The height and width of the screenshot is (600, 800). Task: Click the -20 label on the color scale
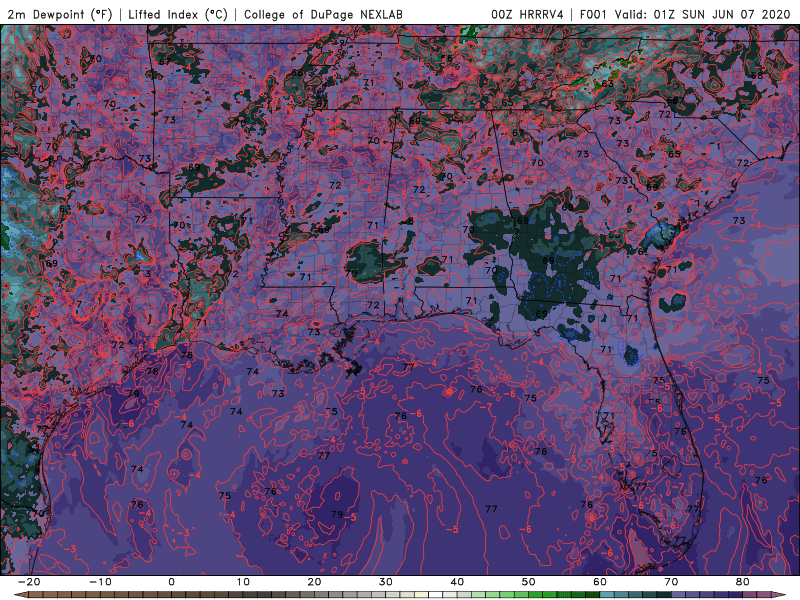[x=29, y=582]
